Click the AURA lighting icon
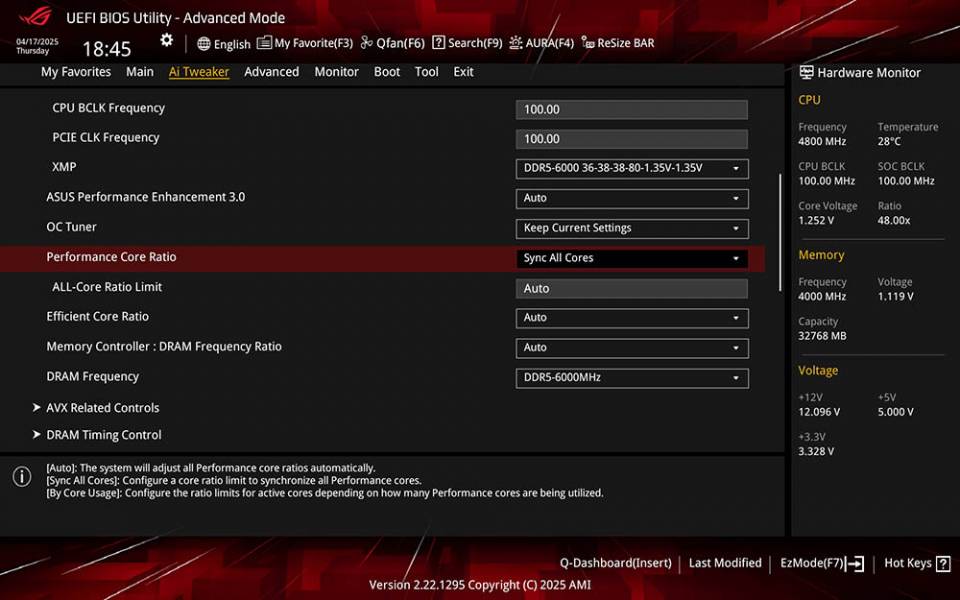The height and width of the screenshot is (600, 960). (x=516, y=42)
